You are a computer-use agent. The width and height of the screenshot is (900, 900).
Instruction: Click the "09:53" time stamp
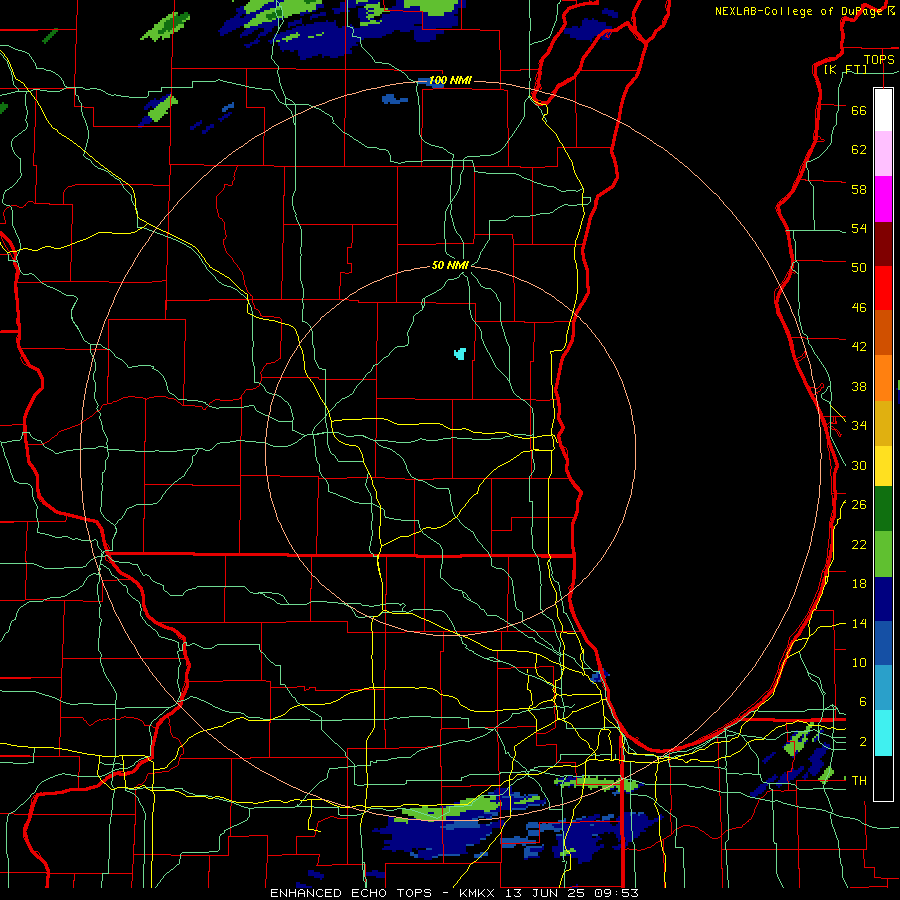[x=615, y=893]
